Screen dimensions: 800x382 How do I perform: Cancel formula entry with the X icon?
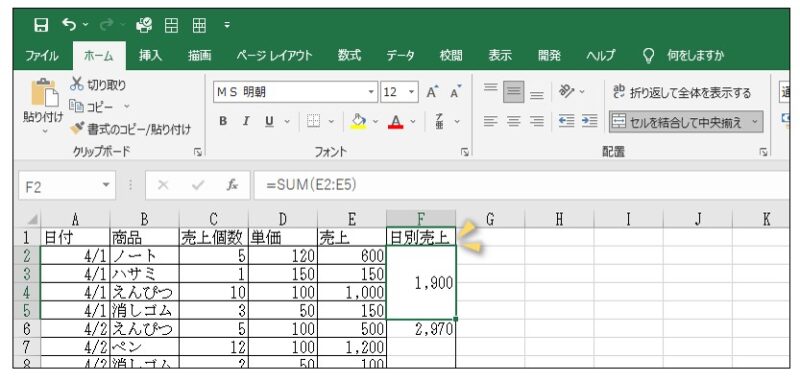[163, 186]
